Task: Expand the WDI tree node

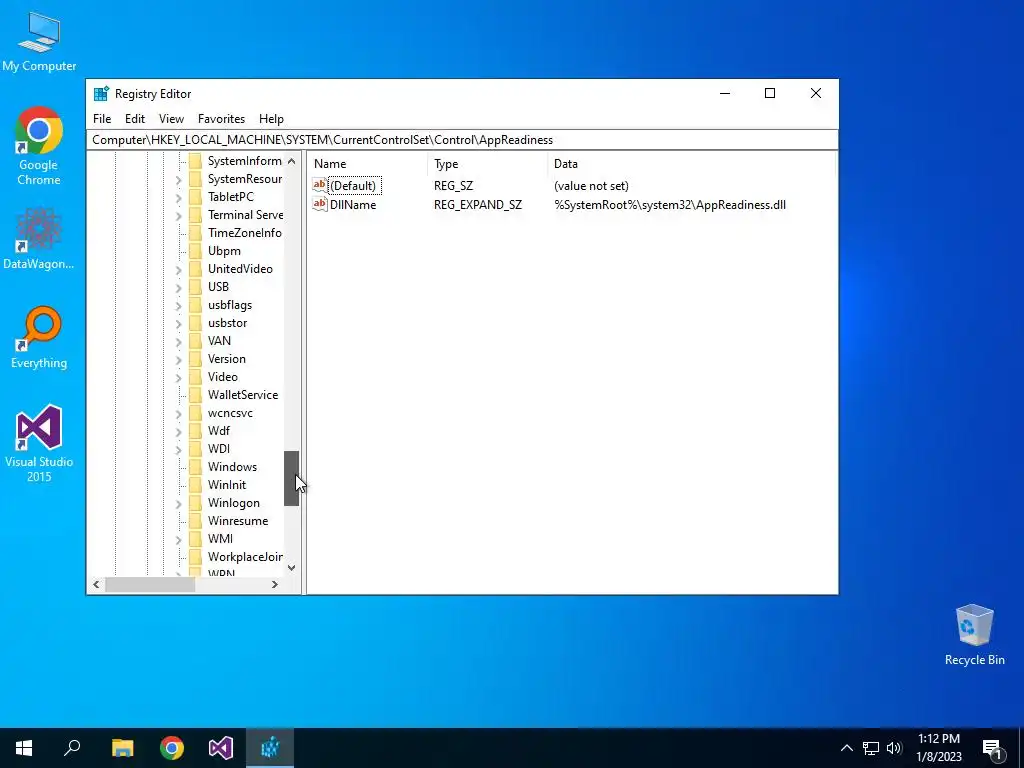Action: (x=178, y=449)
